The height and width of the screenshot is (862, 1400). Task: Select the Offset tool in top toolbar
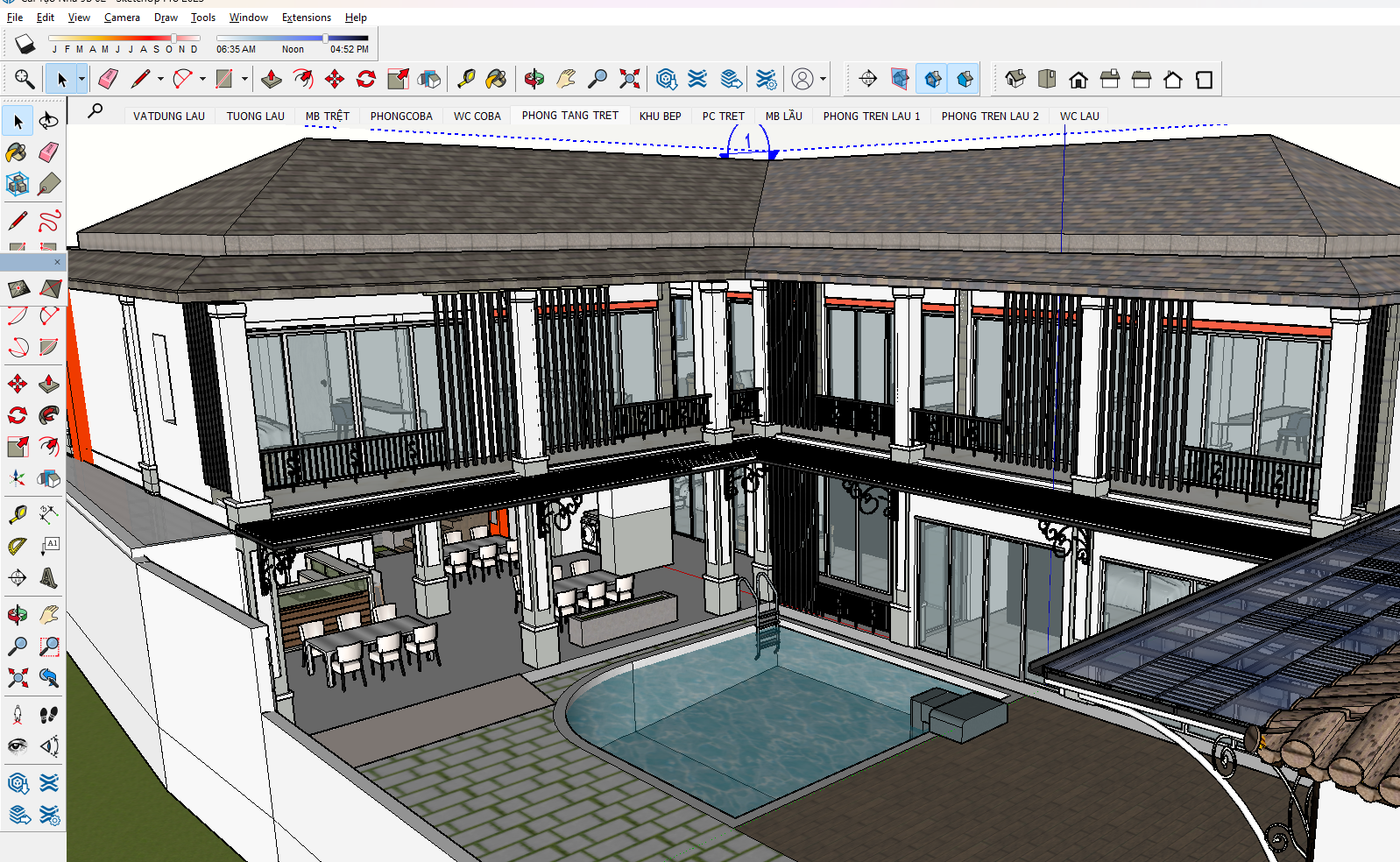pyautogui.click(x=303, y=79)
